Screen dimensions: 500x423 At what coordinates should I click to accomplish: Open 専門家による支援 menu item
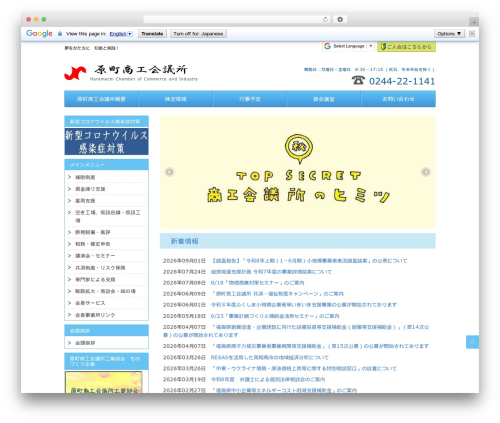tap(95, 279)
